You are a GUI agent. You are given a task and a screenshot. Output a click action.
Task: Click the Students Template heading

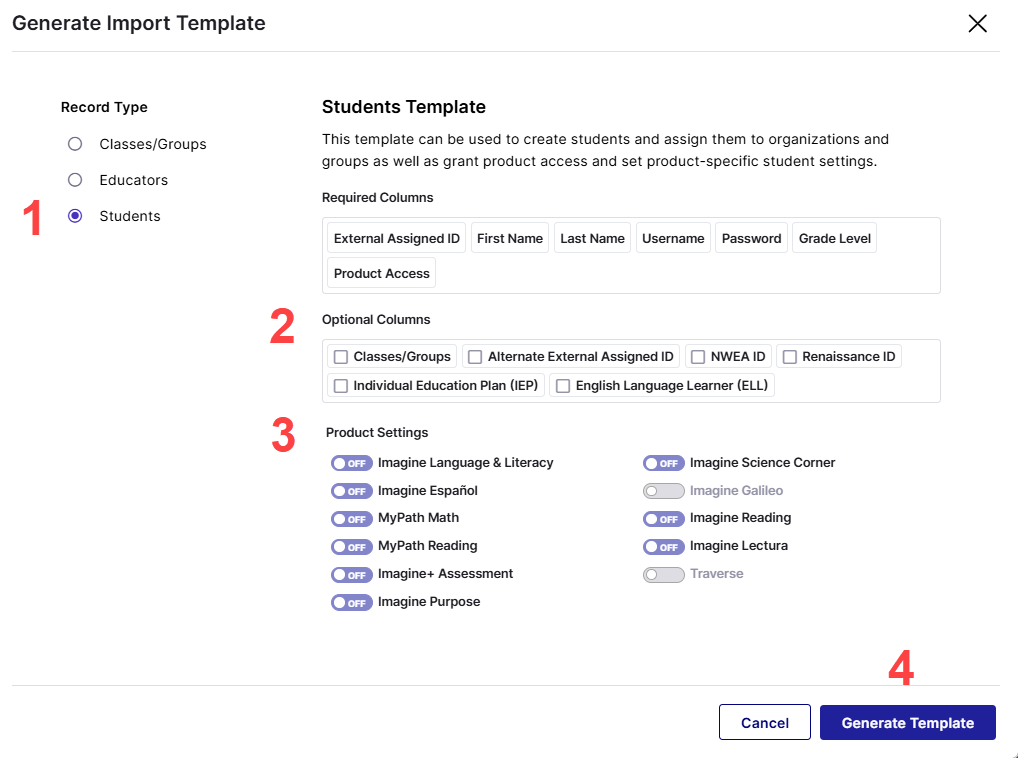pos(404,106)
